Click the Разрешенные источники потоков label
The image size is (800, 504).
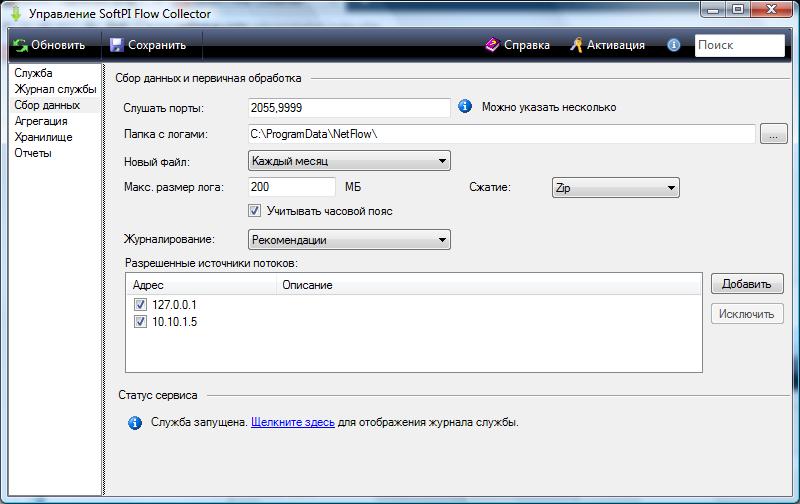[x=211, y=263]
